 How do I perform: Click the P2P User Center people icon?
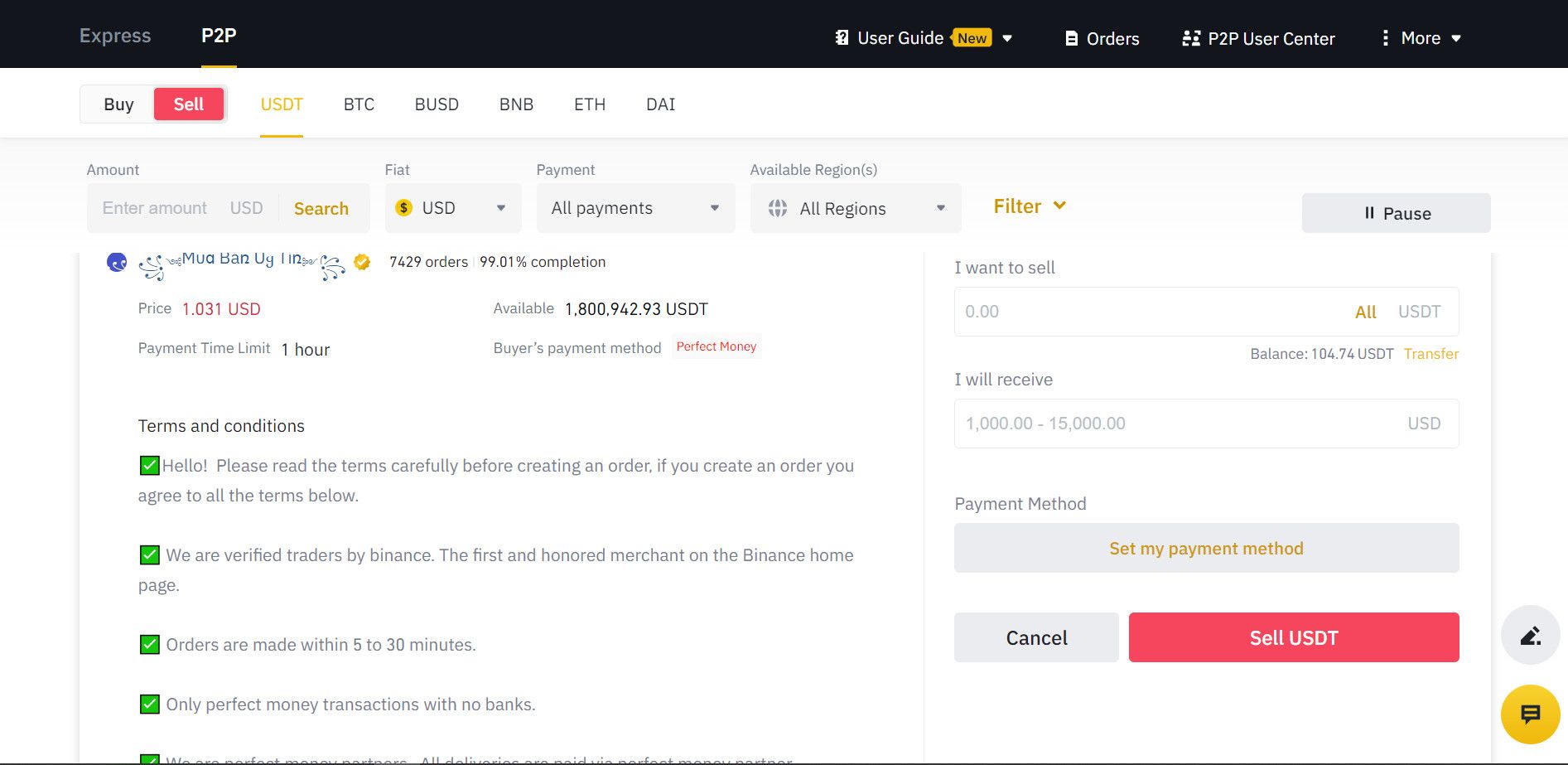(1191, 39)
